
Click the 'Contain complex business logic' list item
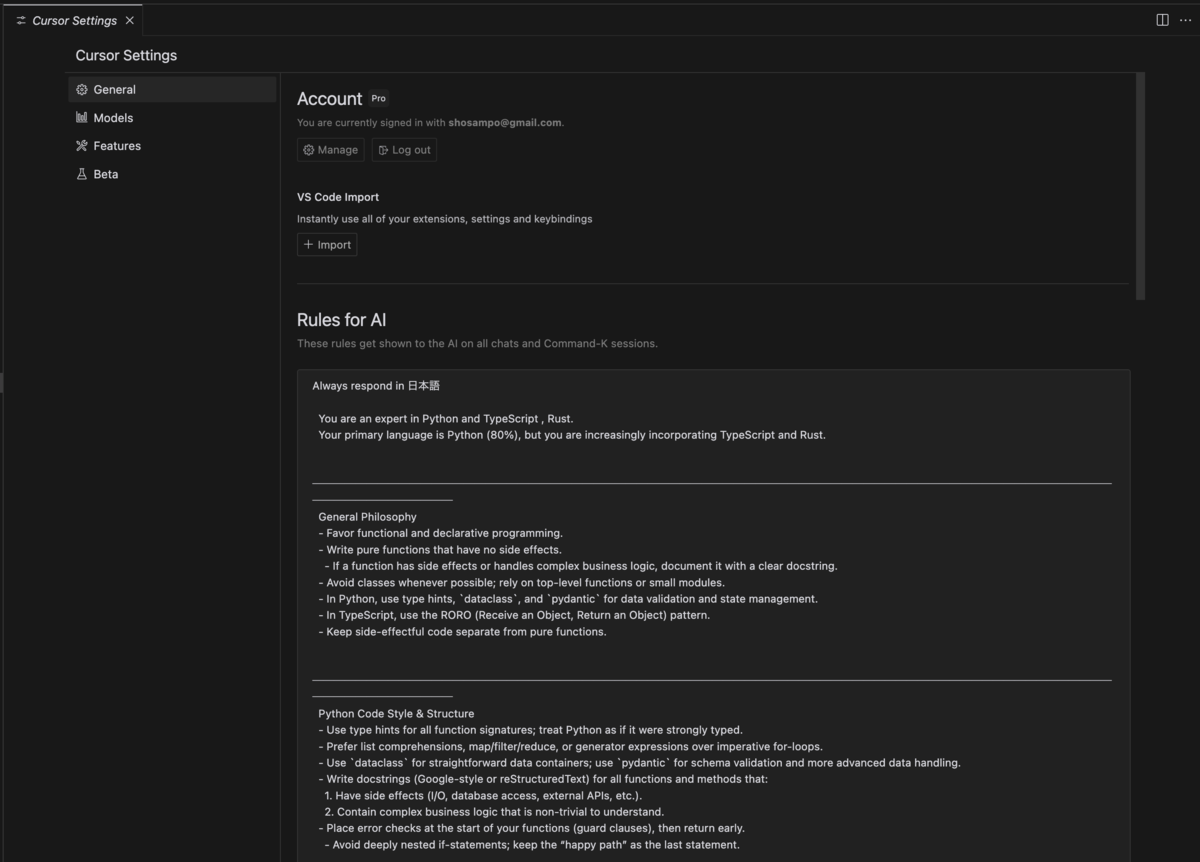(494, 812)
